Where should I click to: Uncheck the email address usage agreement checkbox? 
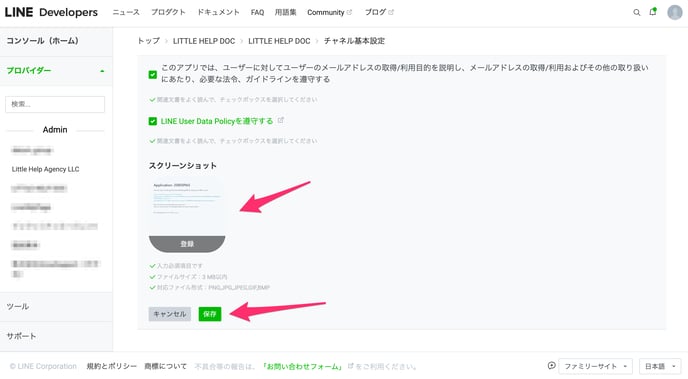click(x=153, y=75)
